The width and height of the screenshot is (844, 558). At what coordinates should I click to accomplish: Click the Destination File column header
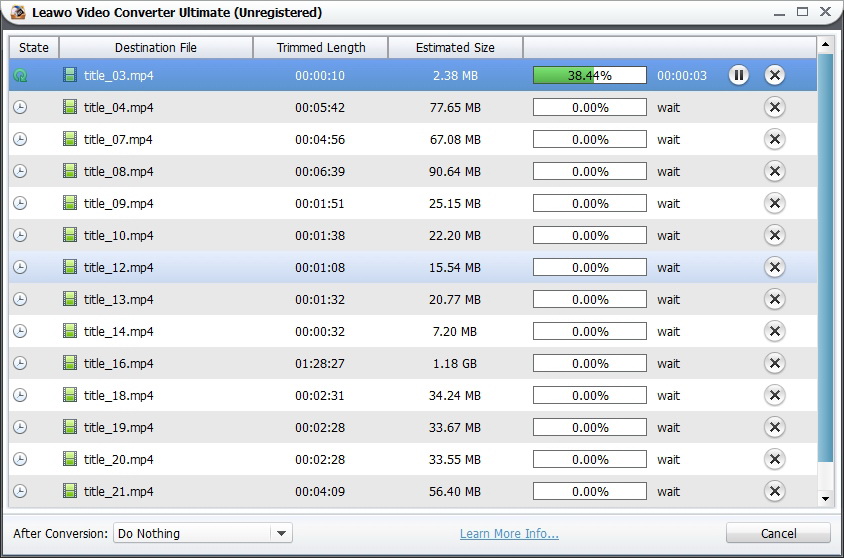click(156, 47)
